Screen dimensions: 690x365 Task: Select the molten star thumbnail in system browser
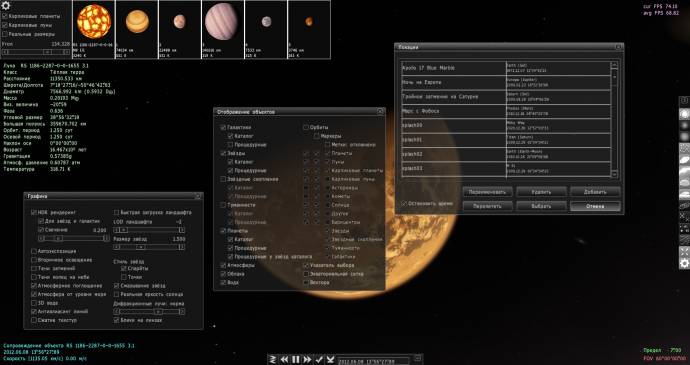pos(93,29)
